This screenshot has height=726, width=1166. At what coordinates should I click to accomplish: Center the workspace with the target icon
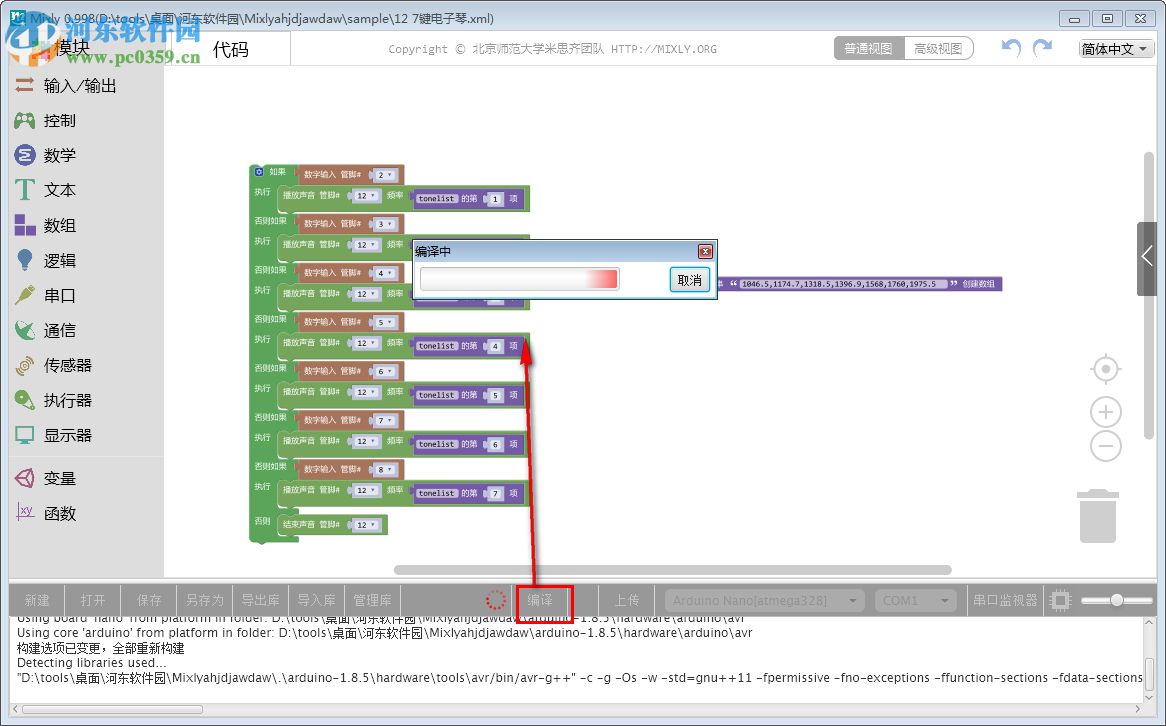coord(1105,368)
